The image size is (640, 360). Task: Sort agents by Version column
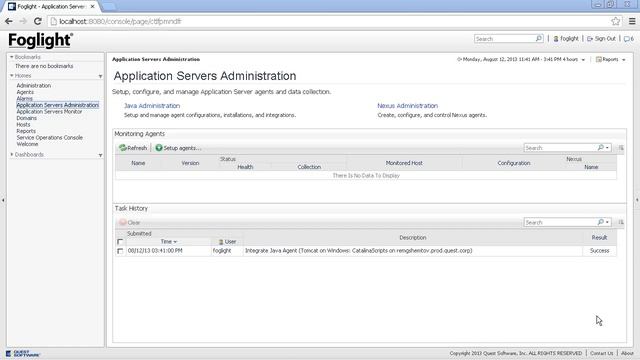[x=190, y=163]
